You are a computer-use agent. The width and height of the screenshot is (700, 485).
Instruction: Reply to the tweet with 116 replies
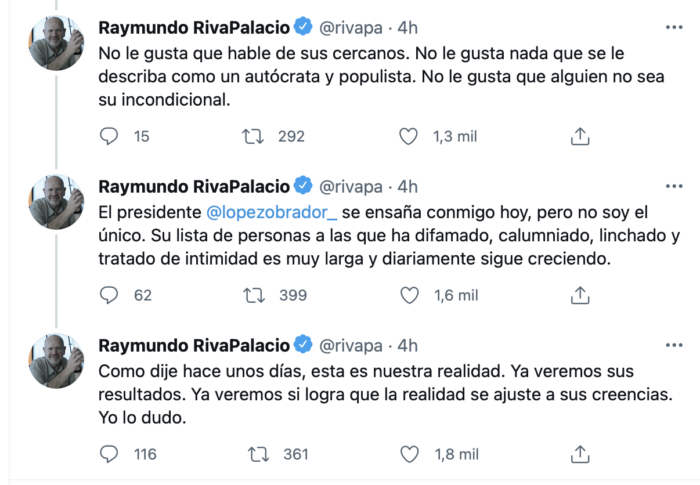110,454
